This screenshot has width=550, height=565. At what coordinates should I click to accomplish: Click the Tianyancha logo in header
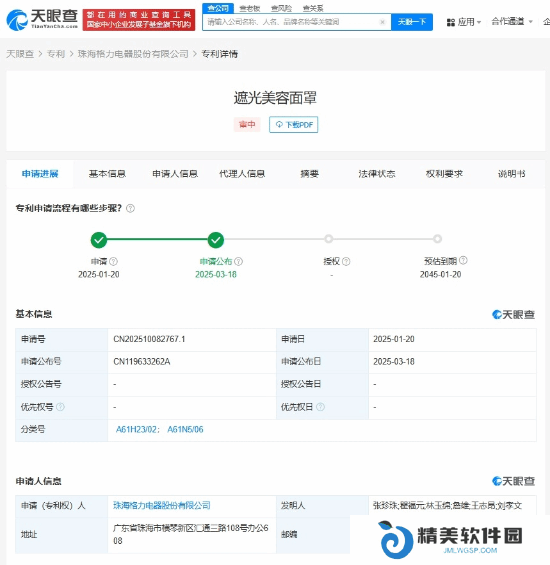pos(42,19)
